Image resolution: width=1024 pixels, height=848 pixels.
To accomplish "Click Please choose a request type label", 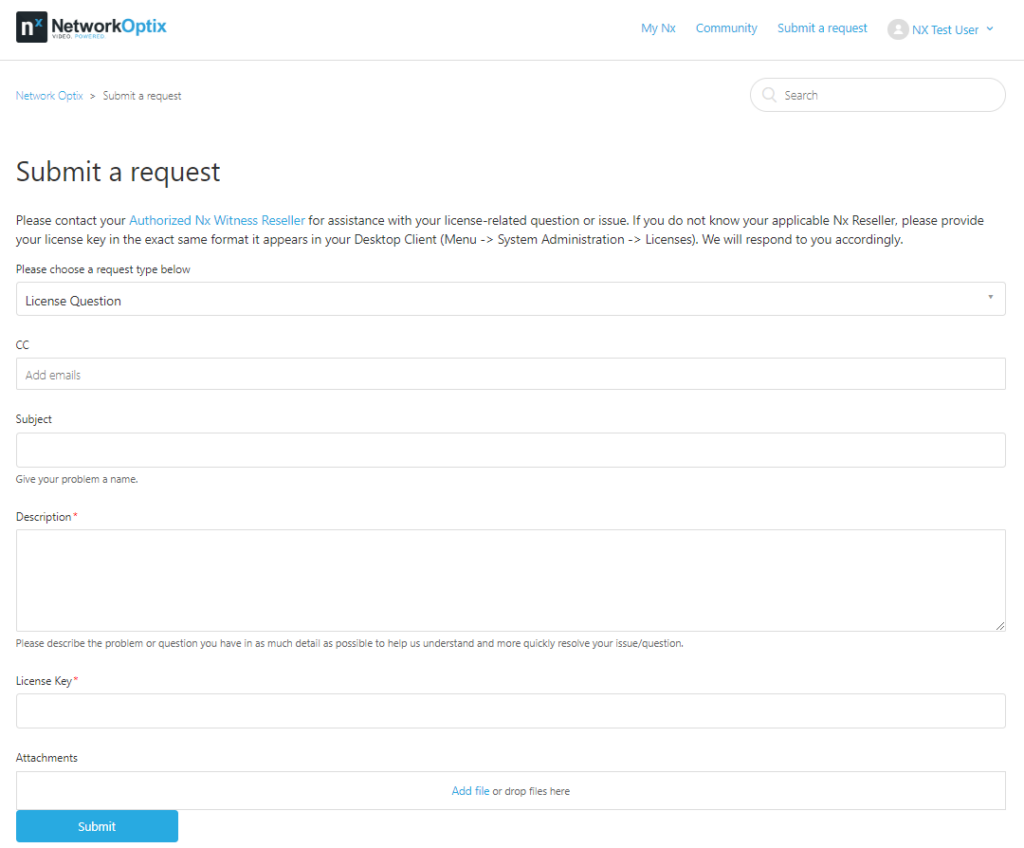I will coord(103,269).
